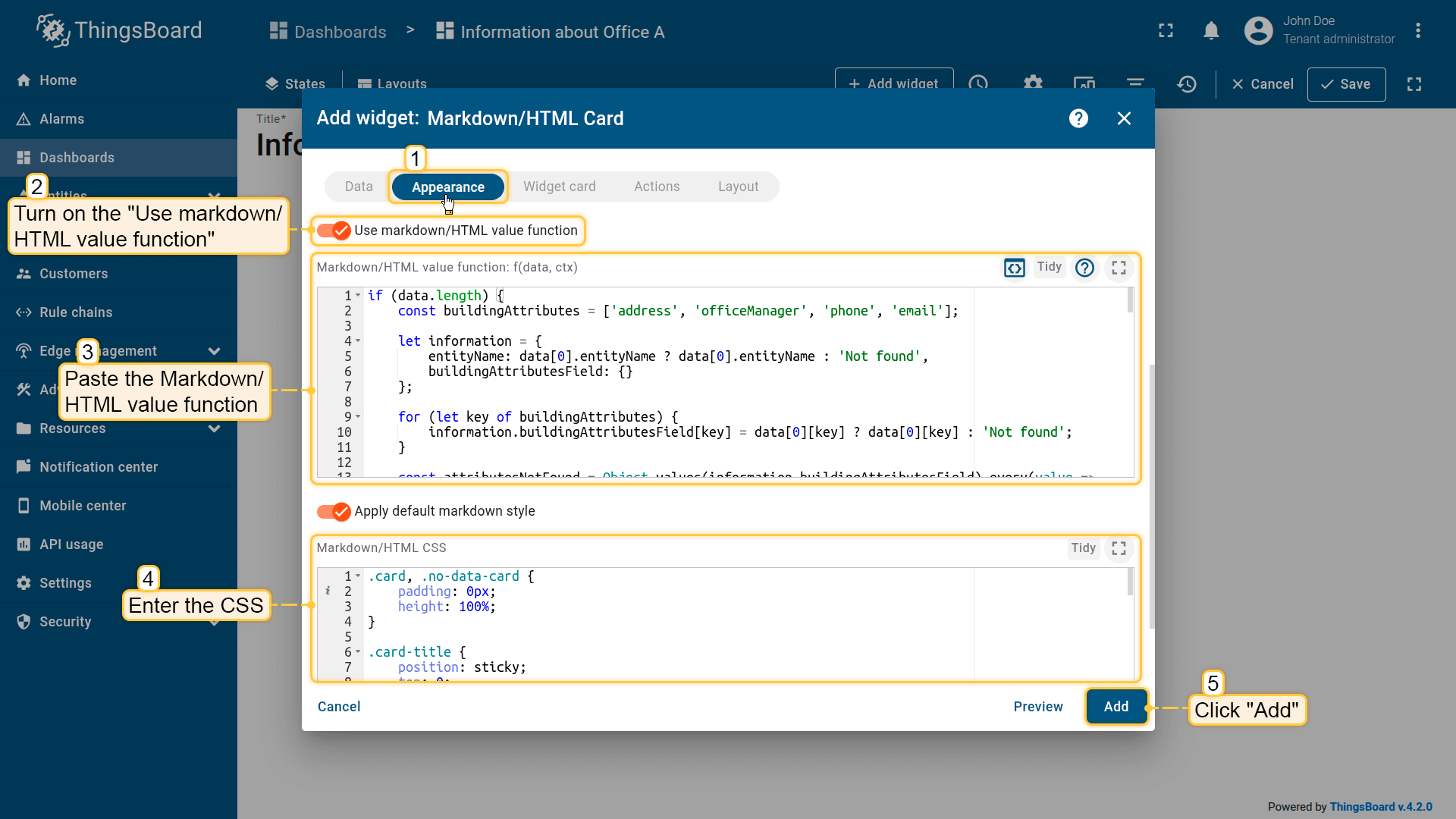Tidy the Markdown/HTML CSS code
This screenshot has height=819, width=1456.
(1083, 548)
